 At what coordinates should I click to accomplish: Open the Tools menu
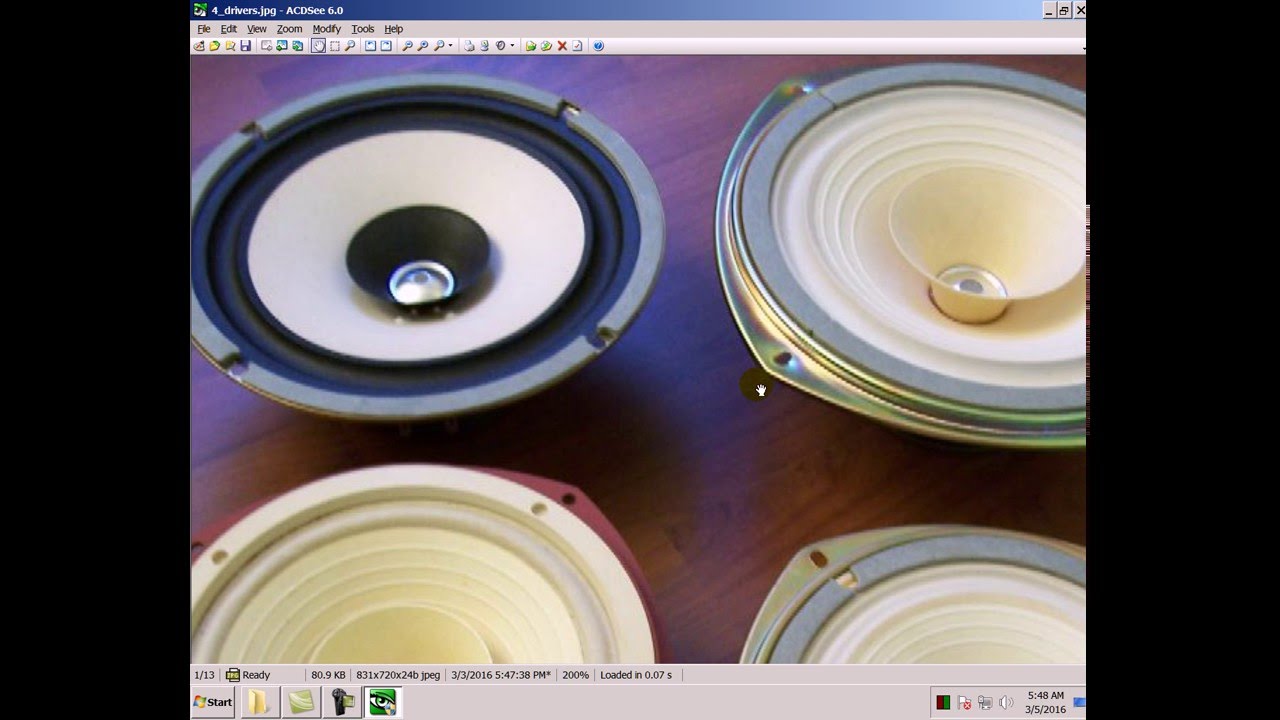click(363, 29)
